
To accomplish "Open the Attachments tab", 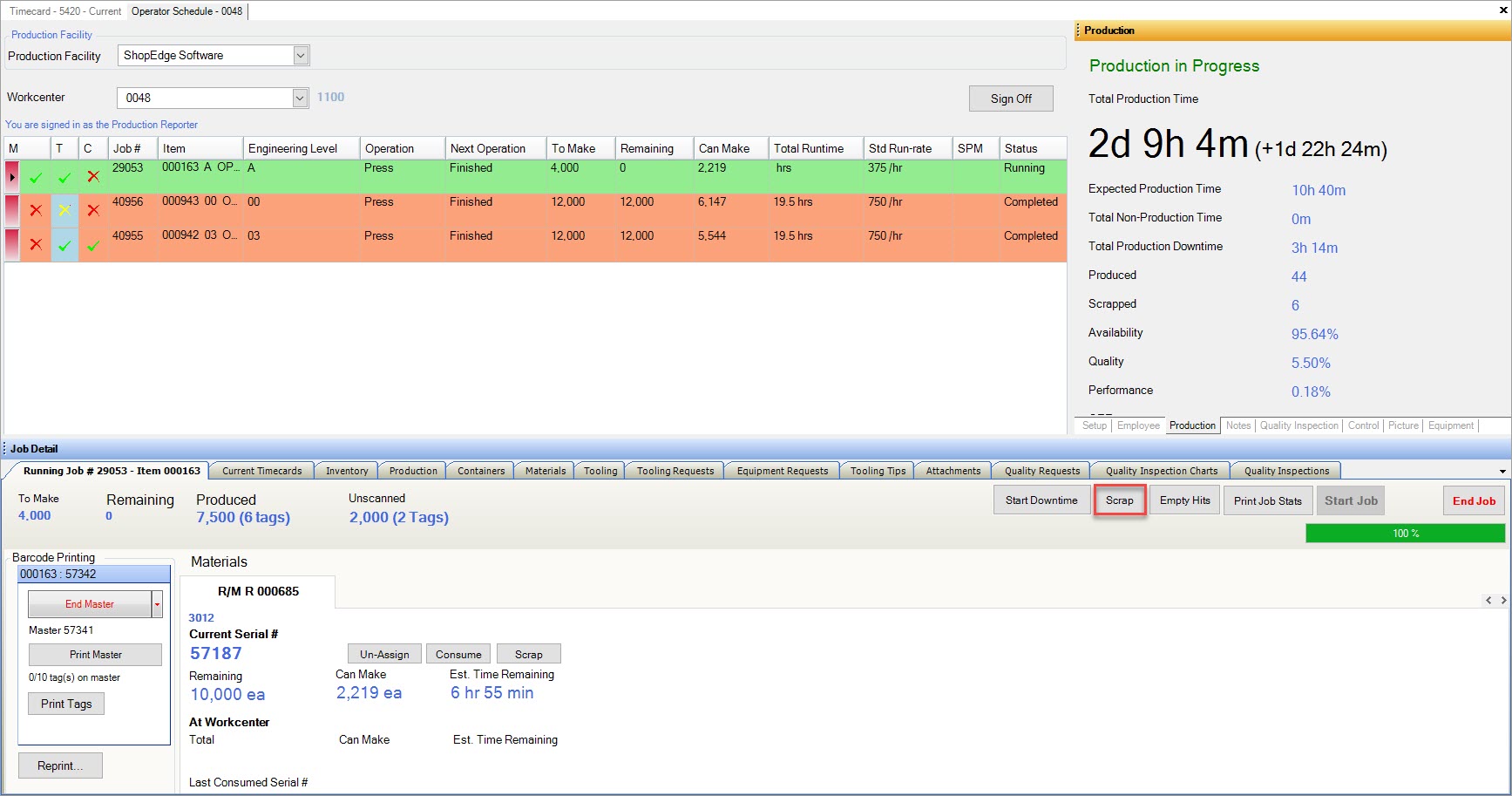I will 953,471.
